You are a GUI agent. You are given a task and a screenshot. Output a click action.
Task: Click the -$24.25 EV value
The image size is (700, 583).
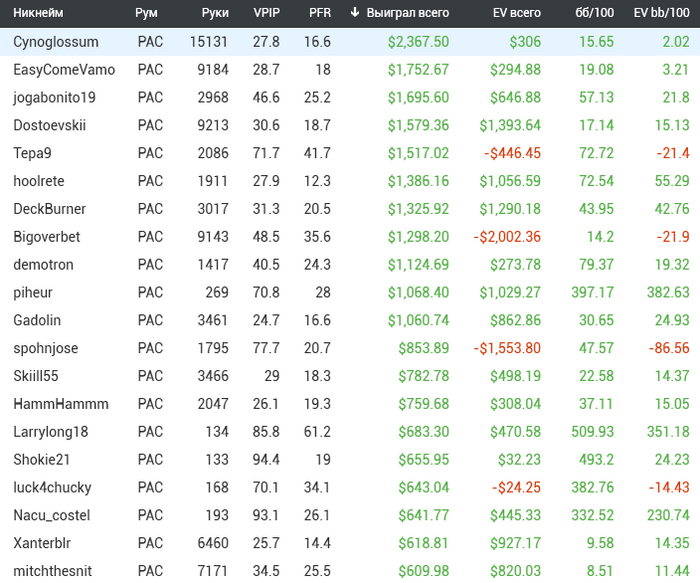click(x=517, y=487)
